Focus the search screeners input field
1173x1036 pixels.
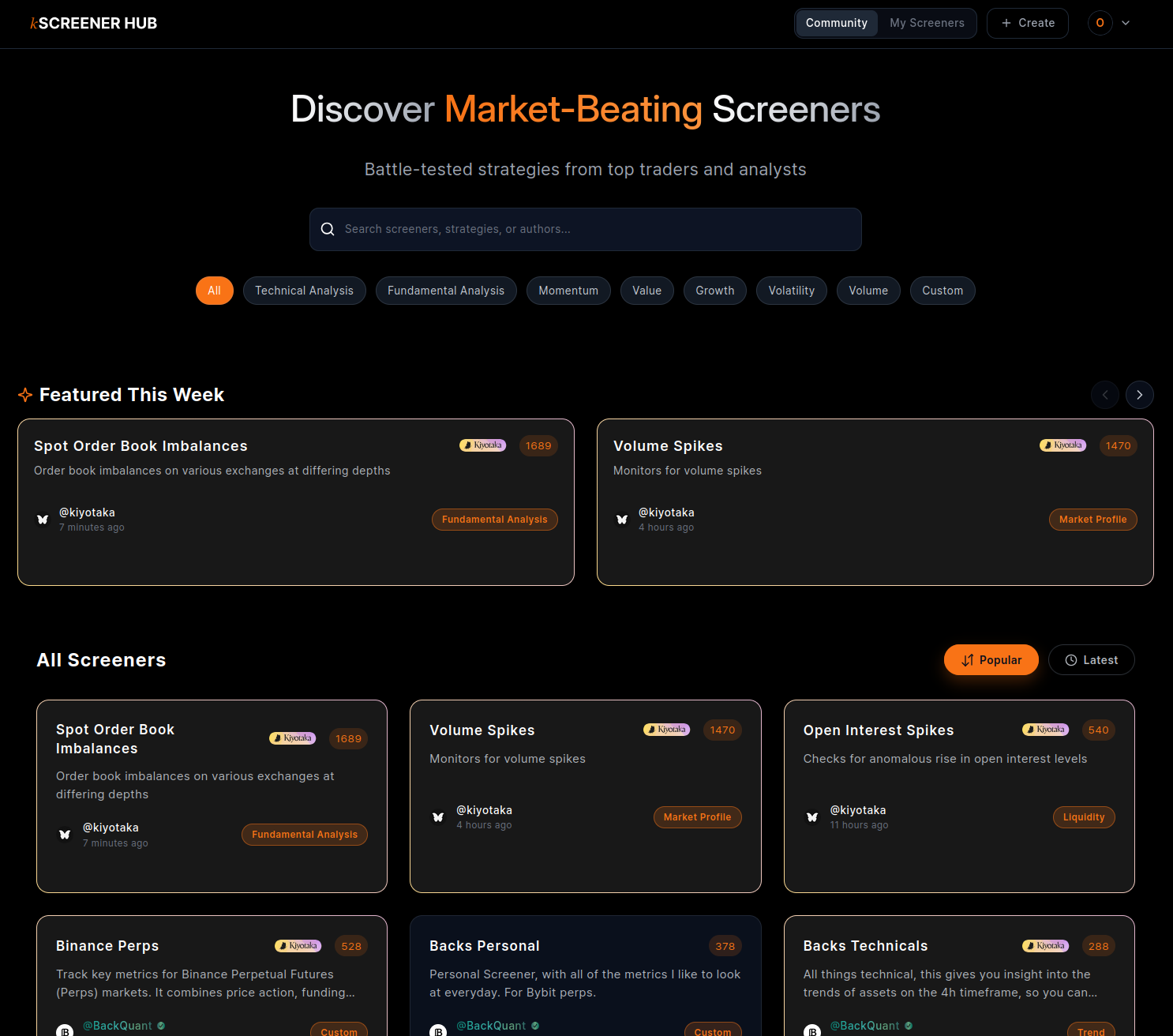coord(585,229)
